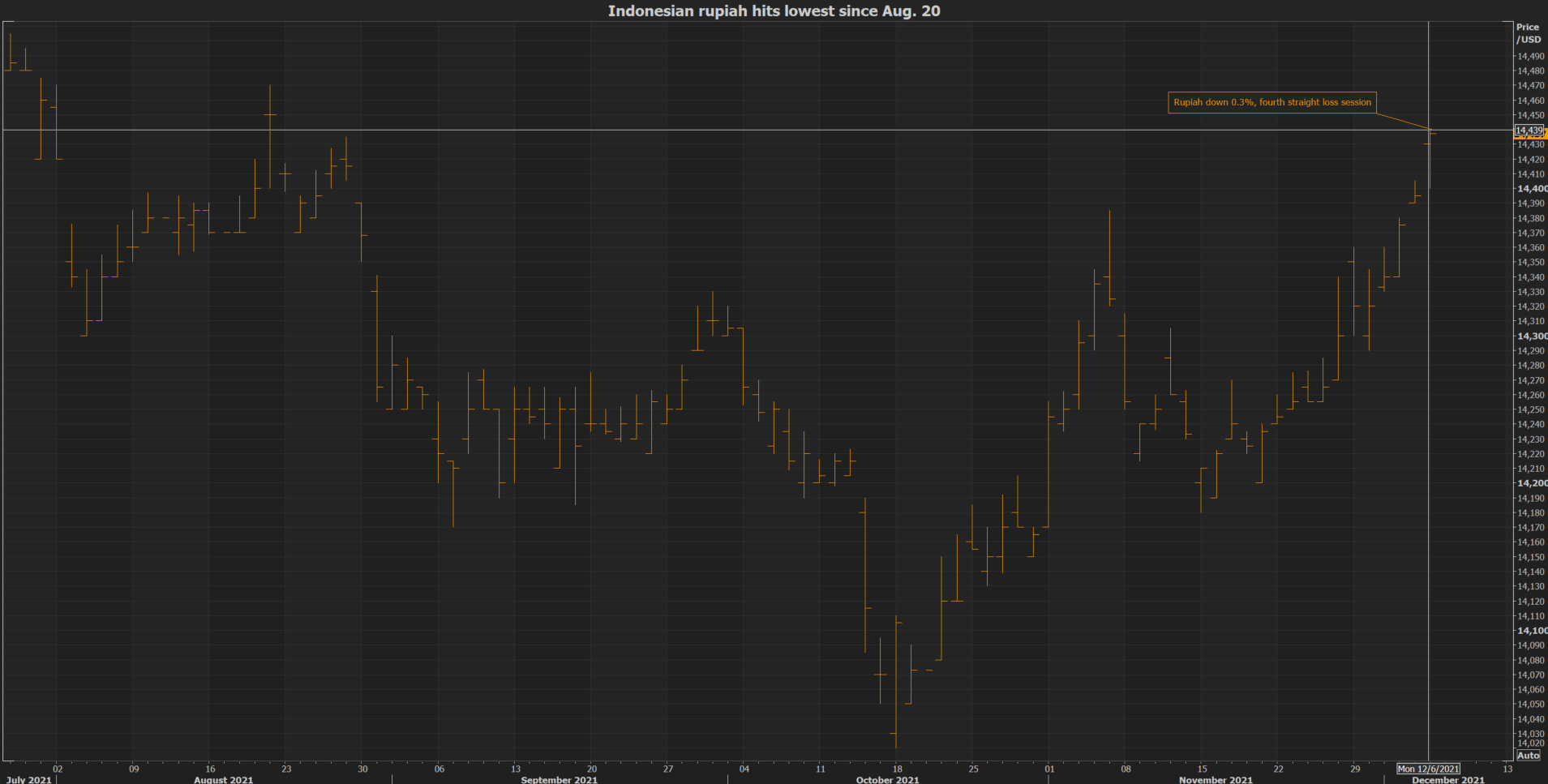Select the 14,100 price axis label
Viewport: 1548px width, 784px height.
pyautogui.click(x=1532, y=631)
